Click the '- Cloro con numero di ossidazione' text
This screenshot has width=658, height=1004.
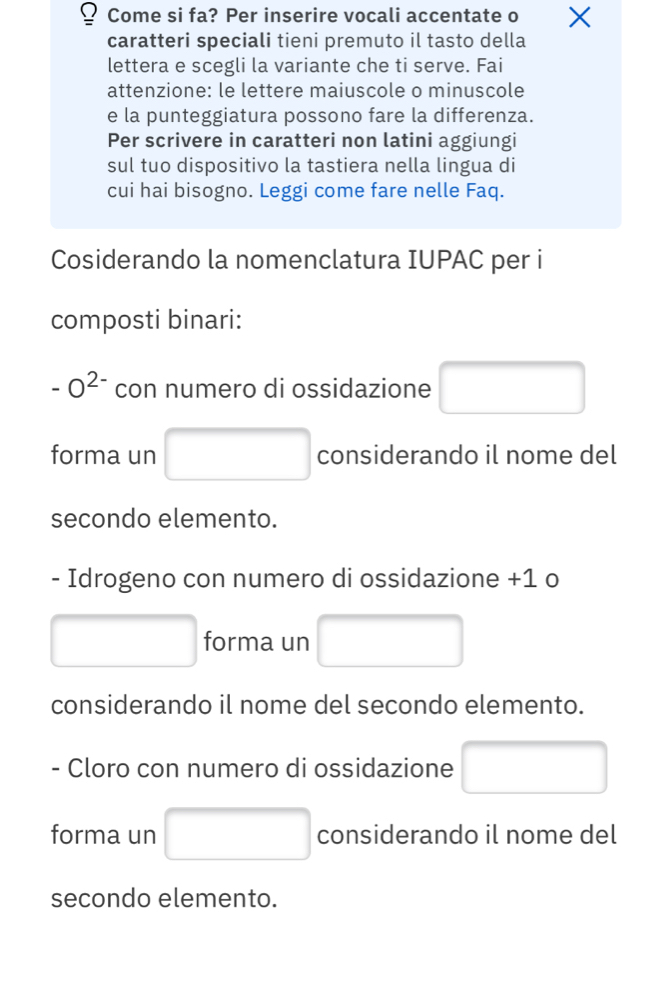tap(252, 768)
